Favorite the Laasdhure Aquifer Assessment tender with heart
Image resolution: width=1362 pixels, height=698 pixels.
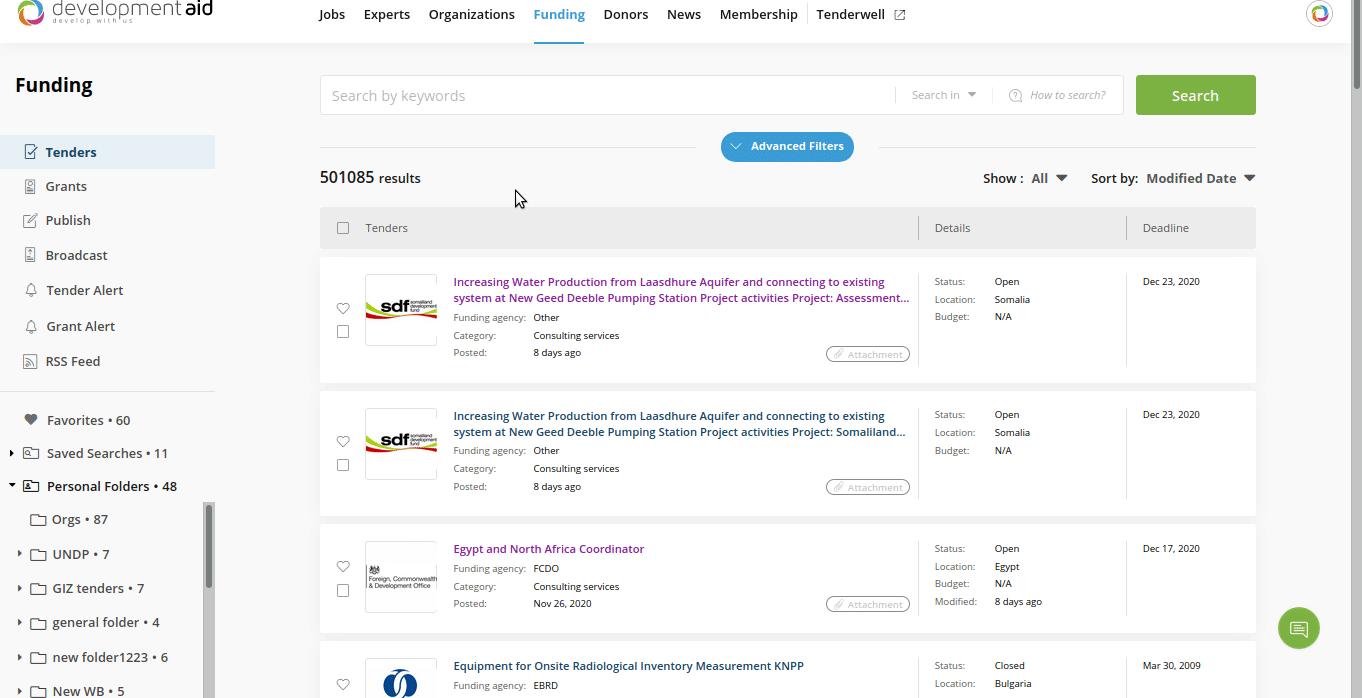point(343,309)
